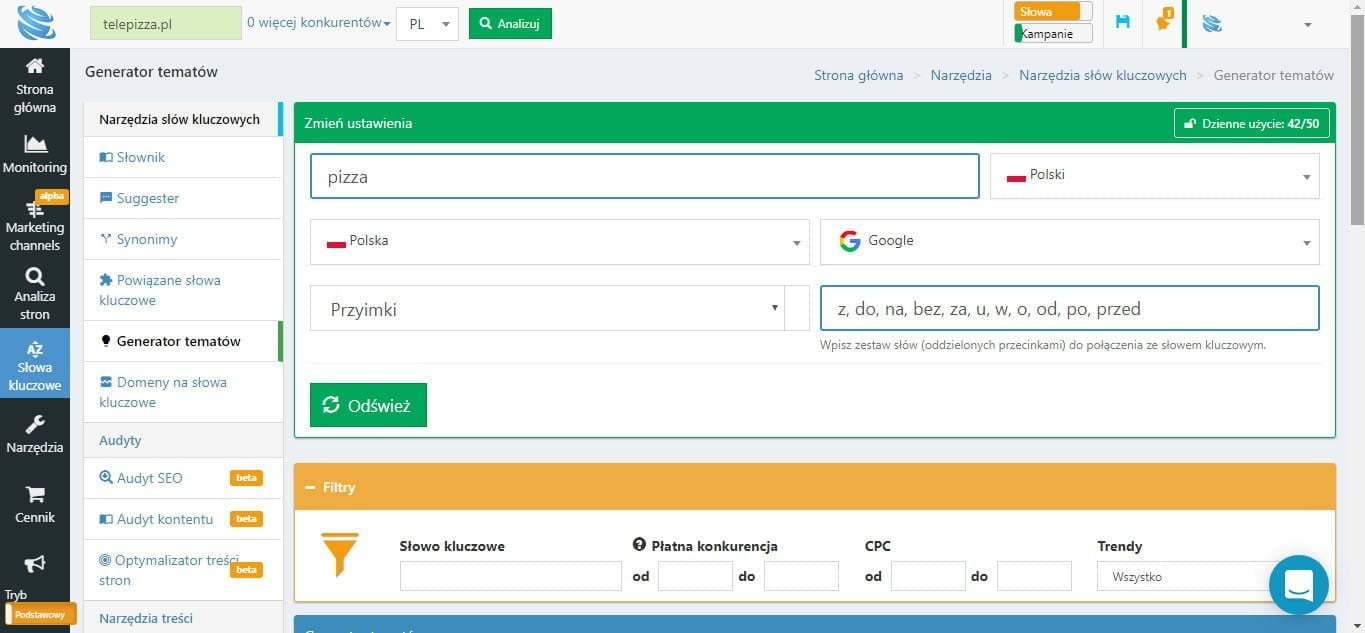The width and height of the screenshot is (1365, 633).
Task: Open the Google search engine dropdown
Action: pyautogui.click(x=1068, y=242)
